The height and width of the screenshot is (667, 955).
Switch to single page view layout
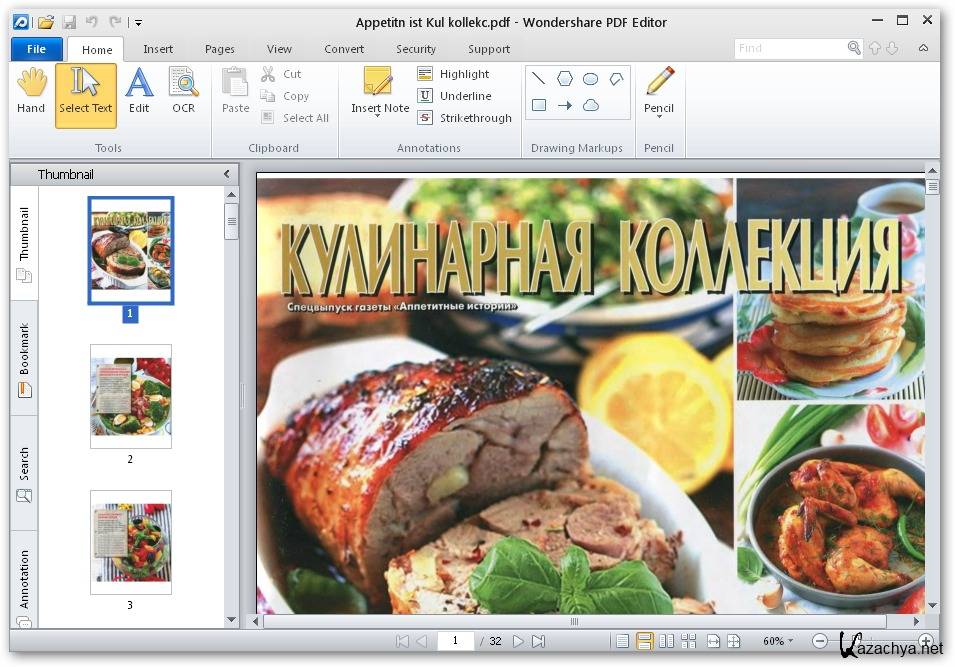coord(623,641)
